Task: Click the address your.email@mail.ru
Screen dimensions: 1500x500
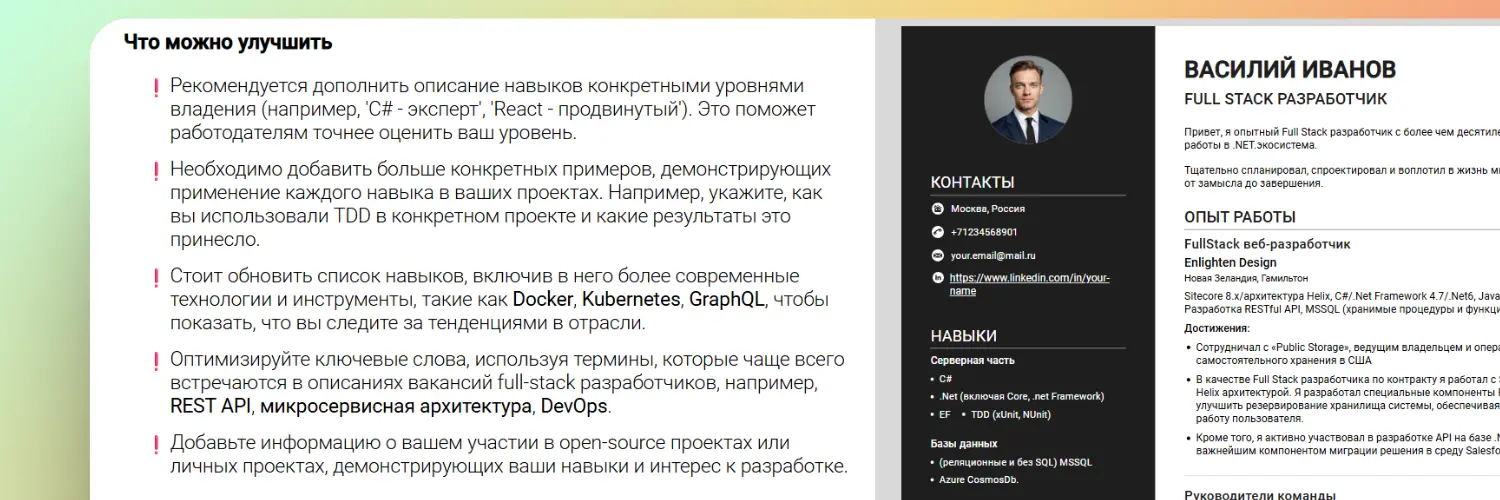Action: point(993,256)
